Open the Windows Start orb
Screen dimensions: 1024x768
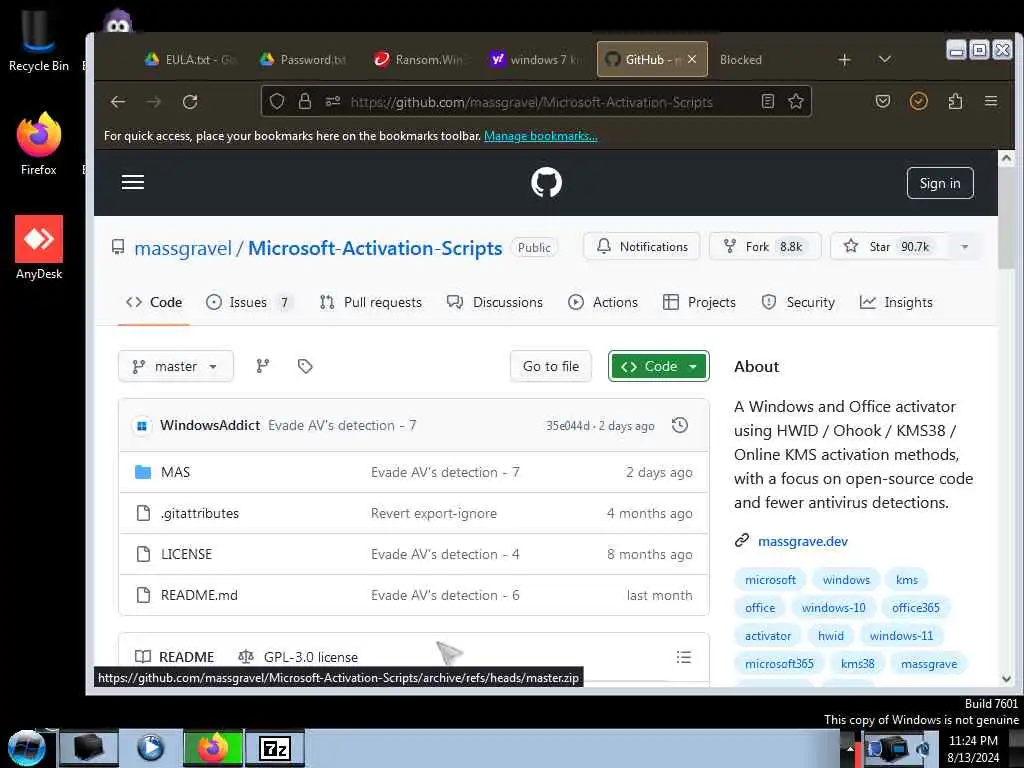[27, 748]
